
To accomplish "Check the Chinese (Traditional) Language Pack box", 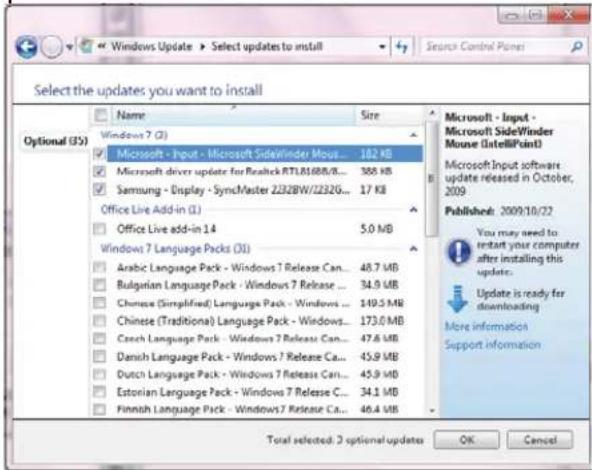I will coord(100,321).
